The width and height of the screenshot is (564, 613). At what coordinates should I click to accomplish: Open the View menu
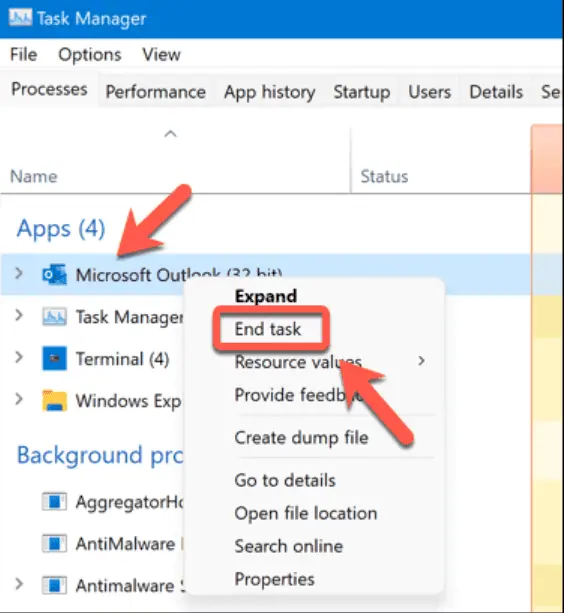click(x=161, y=54)
